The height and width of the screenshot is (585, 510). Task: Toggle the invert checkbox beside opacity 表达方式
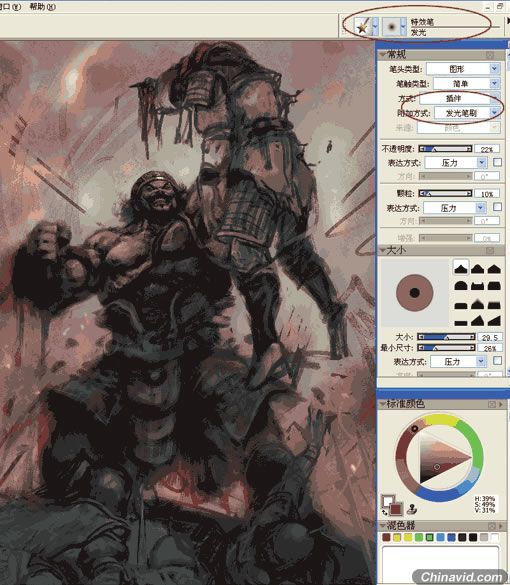[x=497, y=162]
